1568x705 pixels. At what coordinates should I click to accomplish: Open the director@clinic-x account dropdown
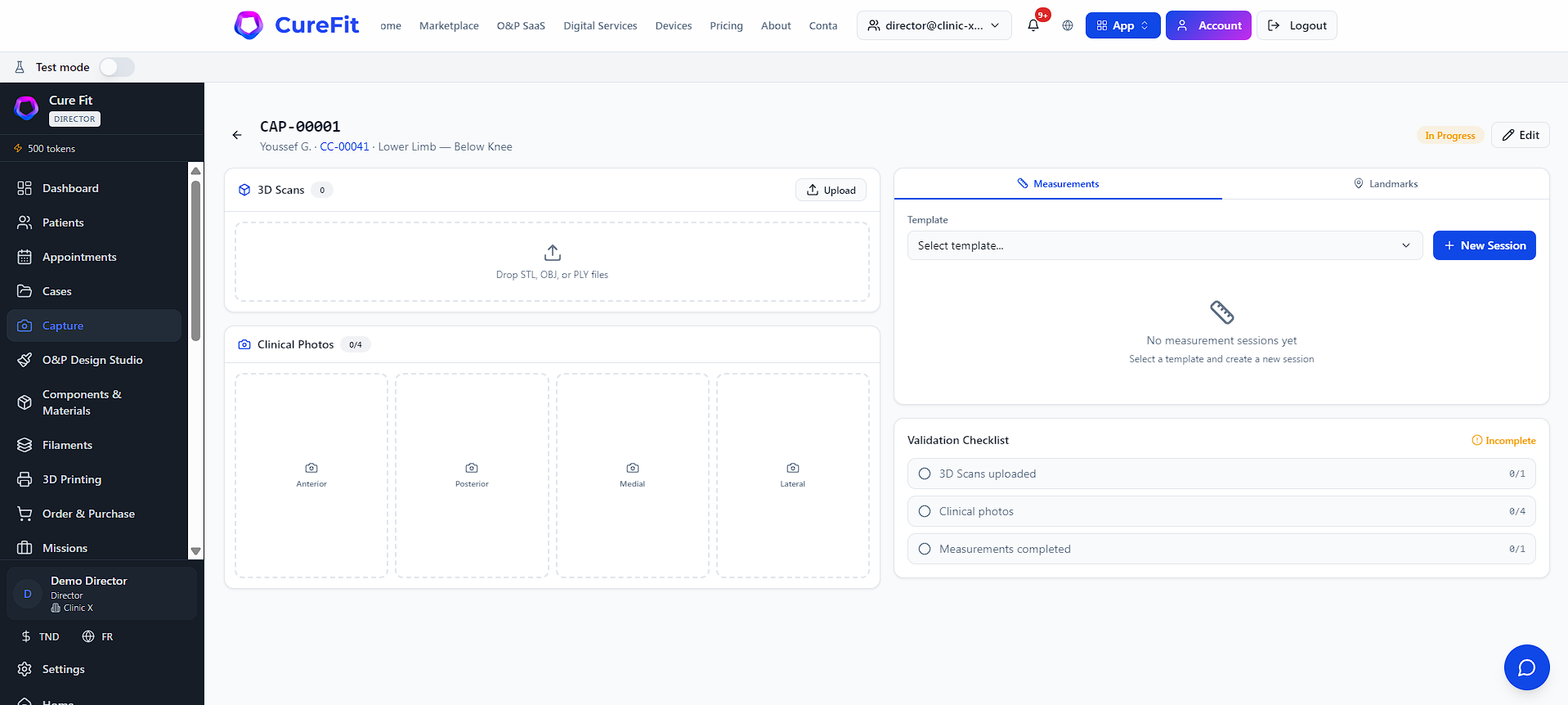[x=934, y=25]
